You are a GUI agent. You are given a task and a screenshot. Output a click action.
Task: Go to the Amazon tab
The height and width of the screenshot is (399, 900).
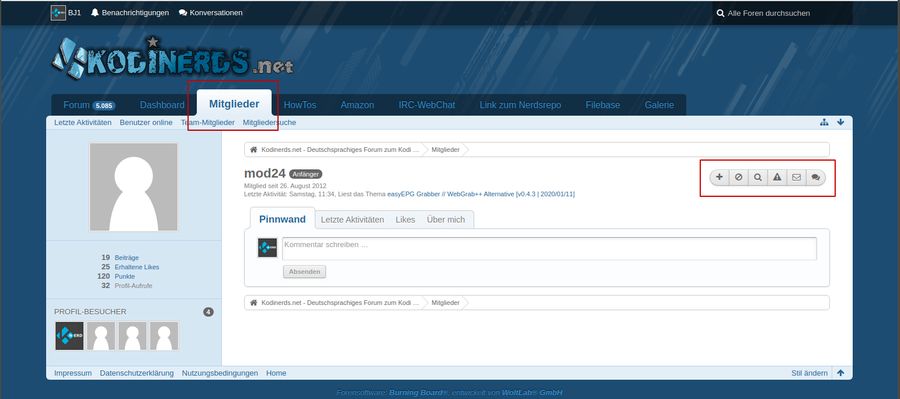(357, 105)
